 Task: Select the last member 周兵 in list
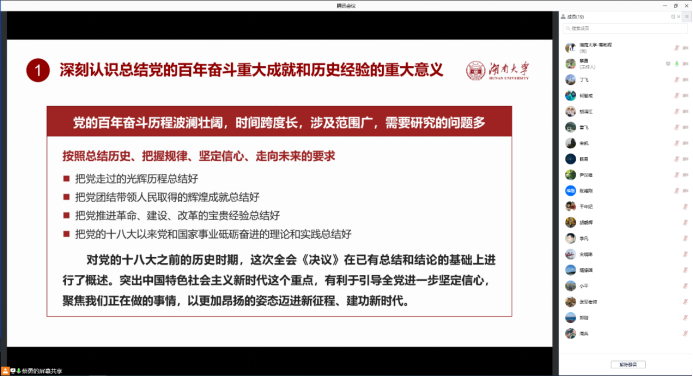tap(626, 334)
